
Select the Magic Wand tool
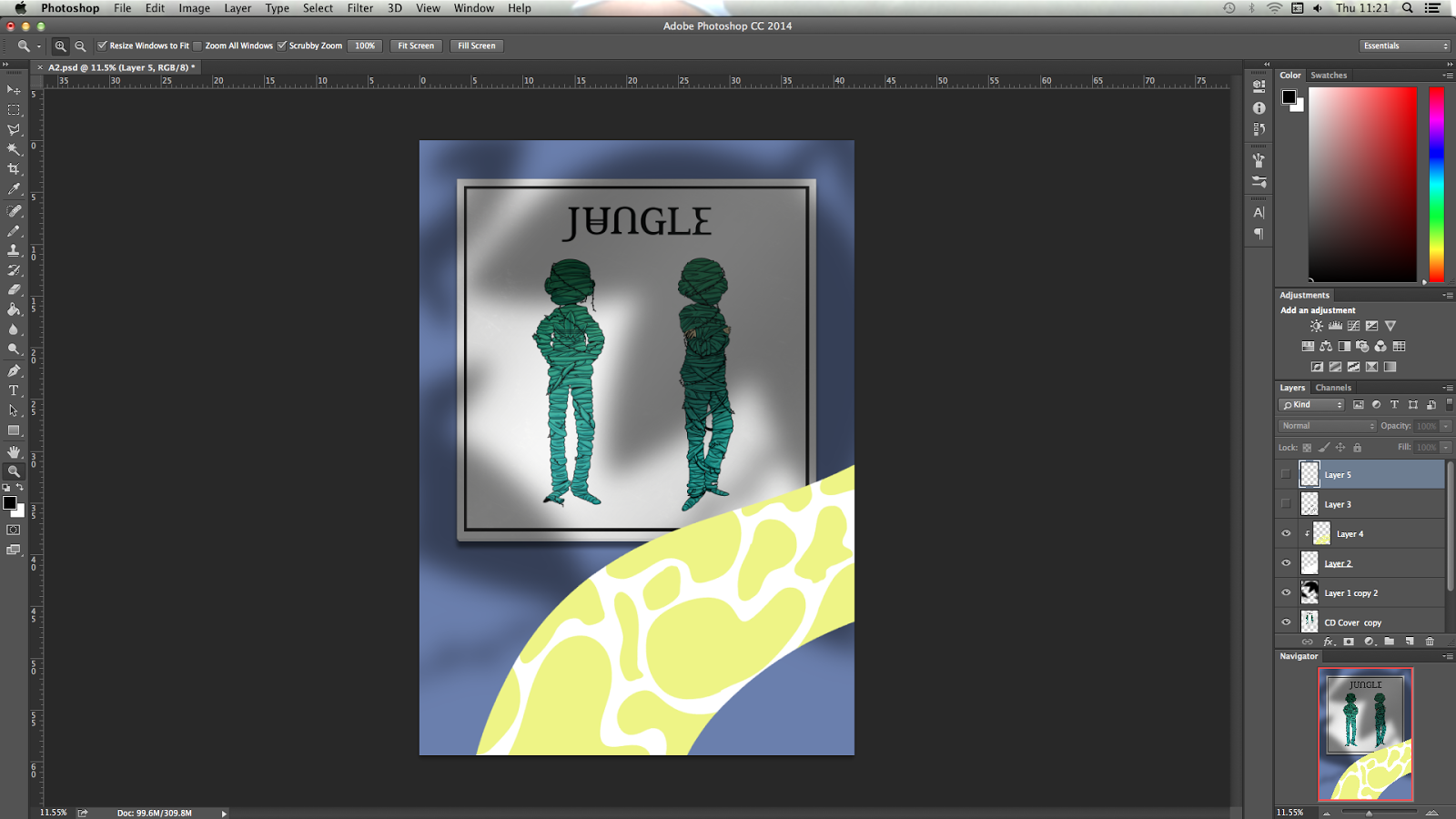(x=14, y=149)
